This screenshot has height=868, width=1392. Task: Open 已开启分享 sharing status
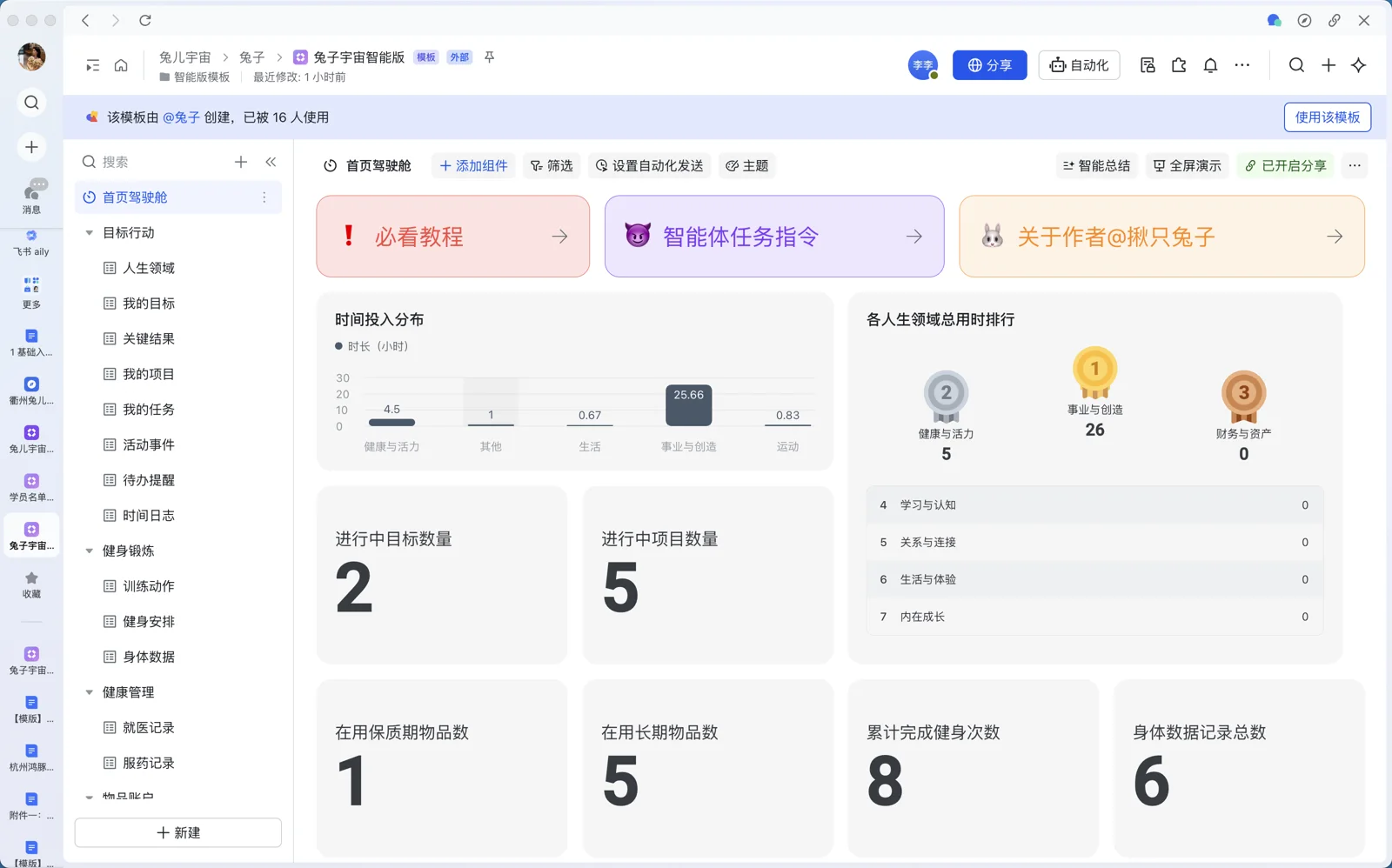click(x=1285, y=165)
